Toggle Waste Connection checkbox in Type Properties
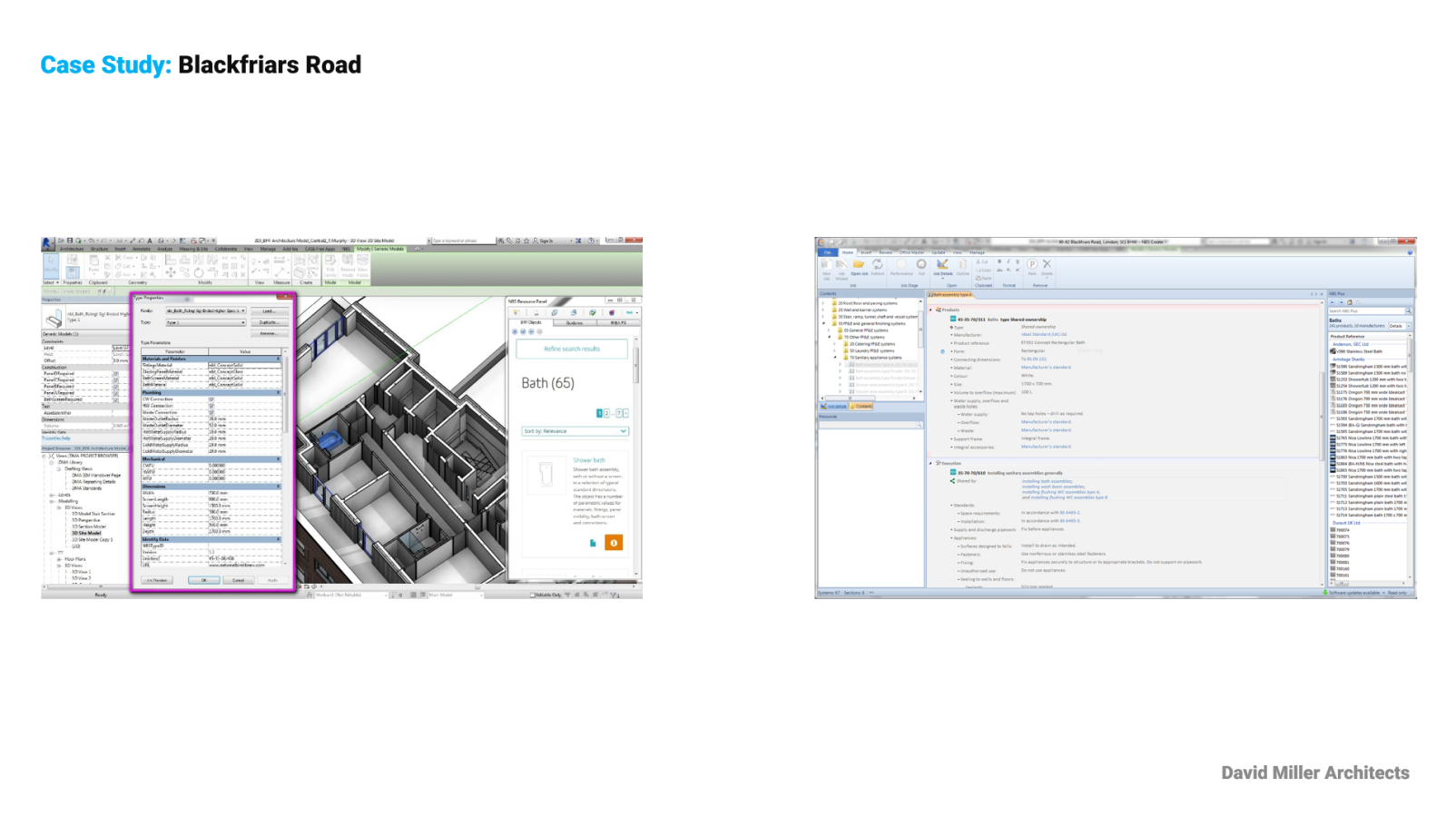Screen dimensions: 1456x817 click(212, 412)
